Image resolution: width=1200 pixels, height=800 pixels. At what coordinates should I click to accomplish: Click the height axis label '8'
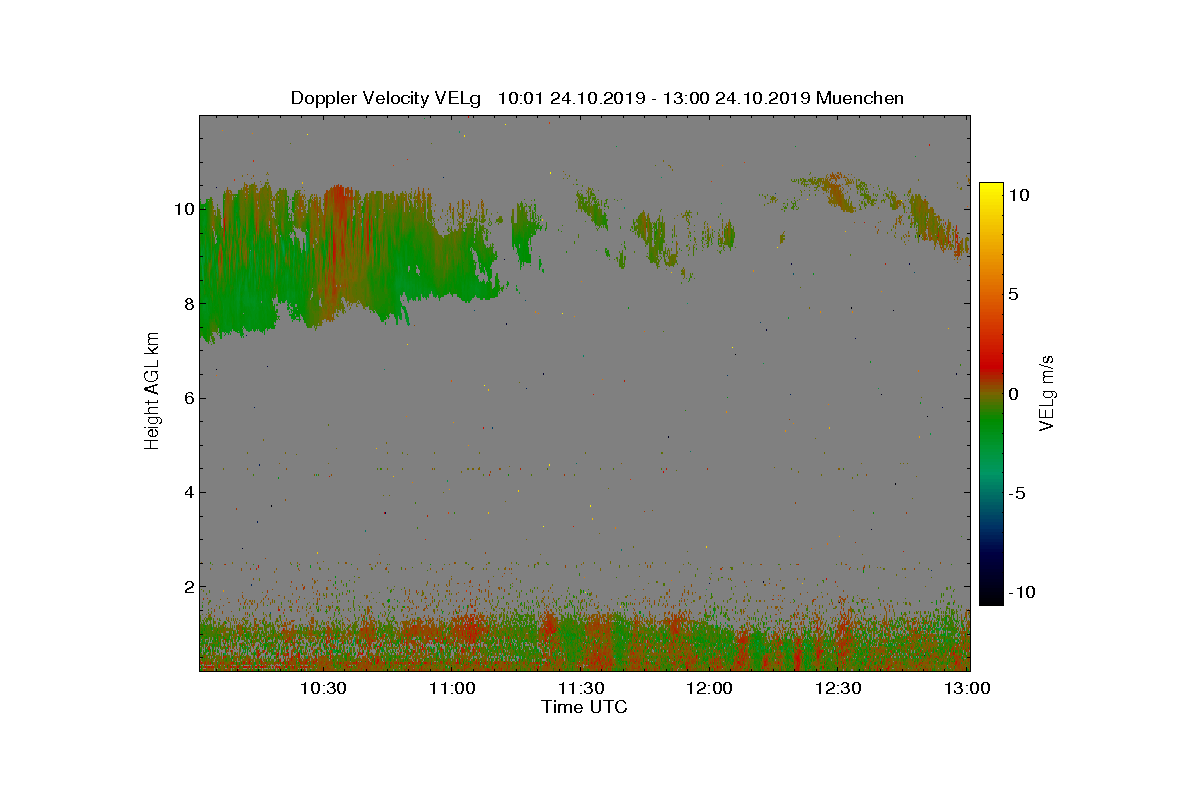pyautogui.click(x=188, y=303)
